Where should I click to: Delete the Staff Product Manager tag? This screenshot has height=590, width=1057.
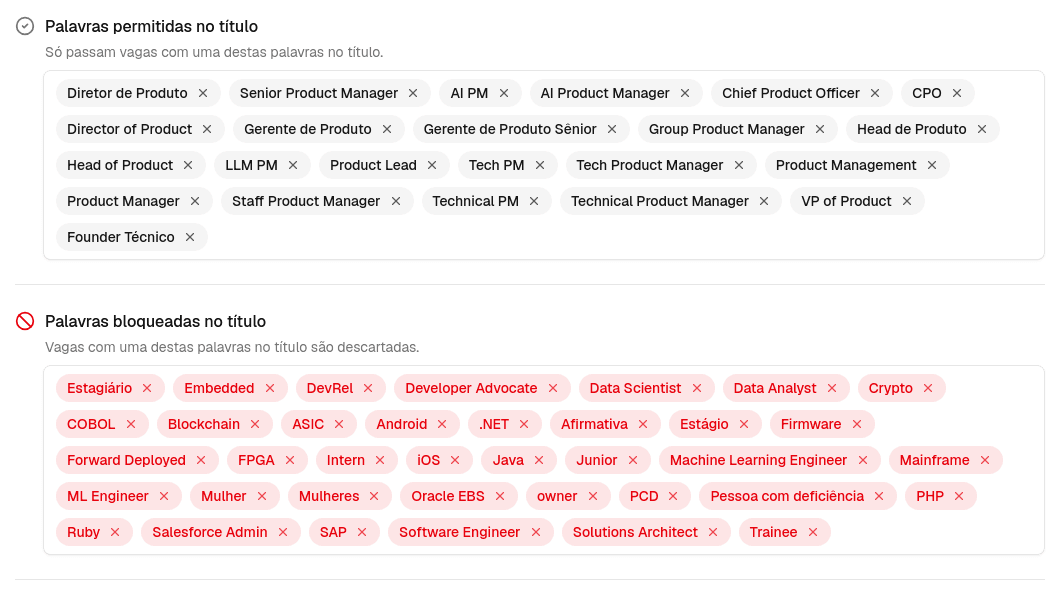(396, 201)
